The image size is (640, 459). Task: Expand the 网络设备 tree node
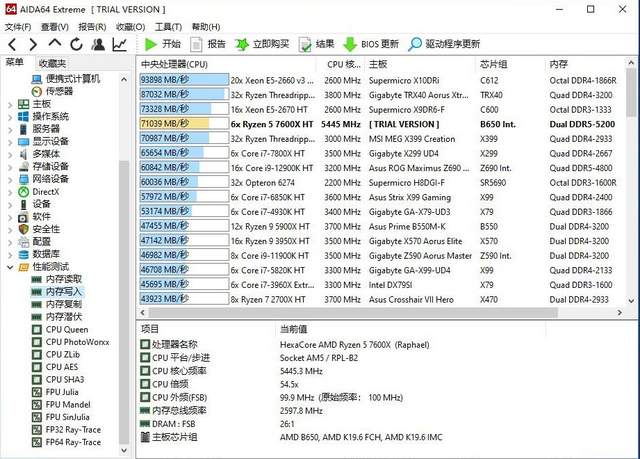point(10,180)
